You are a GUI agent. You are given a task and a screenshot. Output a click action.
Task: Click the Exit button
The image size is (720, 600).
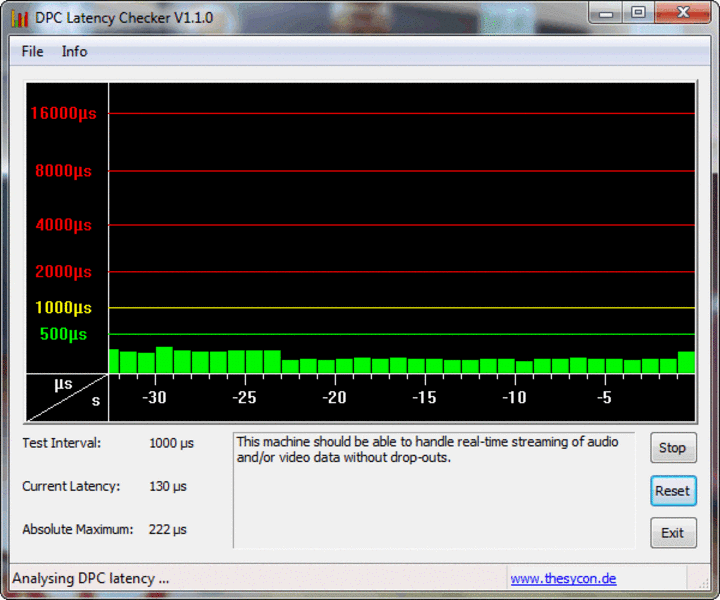672,533
